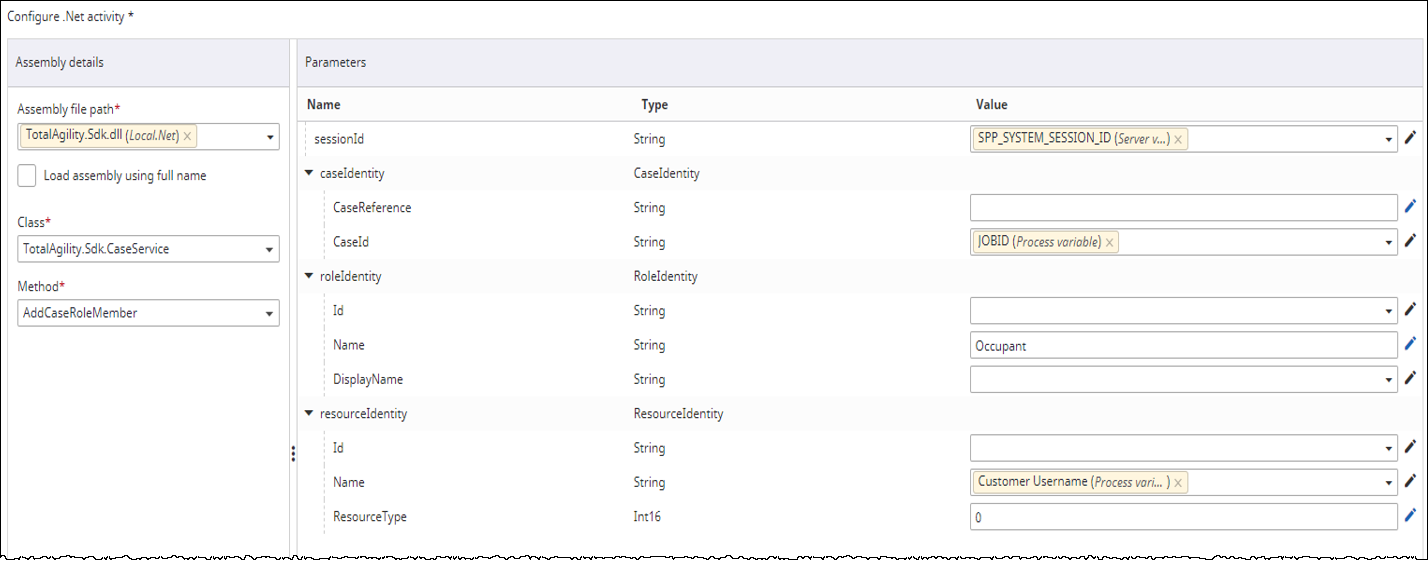The image size is (1428, 562).
Task: Click the CaseIdentity type cell
Action: point(667,173)
